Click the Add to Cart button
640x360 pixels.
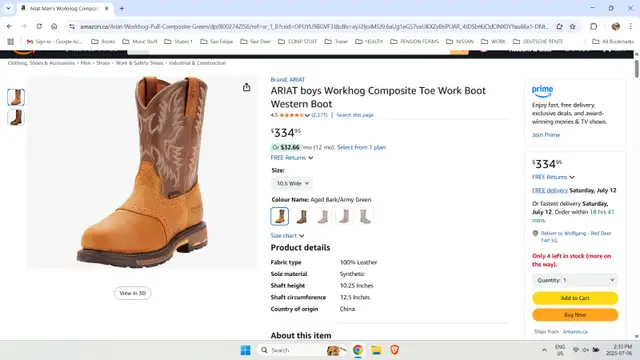[575, 298]
